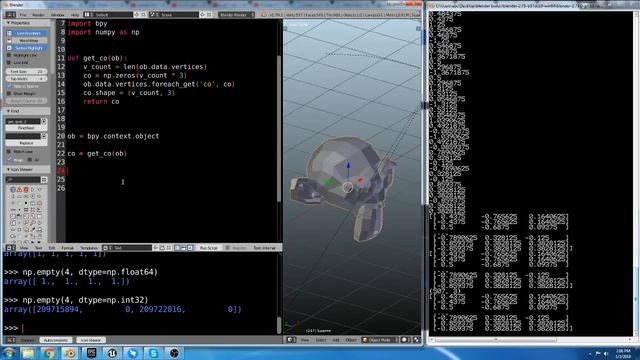Use selected text for the Replace field icon
This screenshot has height=360, width=640.
point(44,136)
